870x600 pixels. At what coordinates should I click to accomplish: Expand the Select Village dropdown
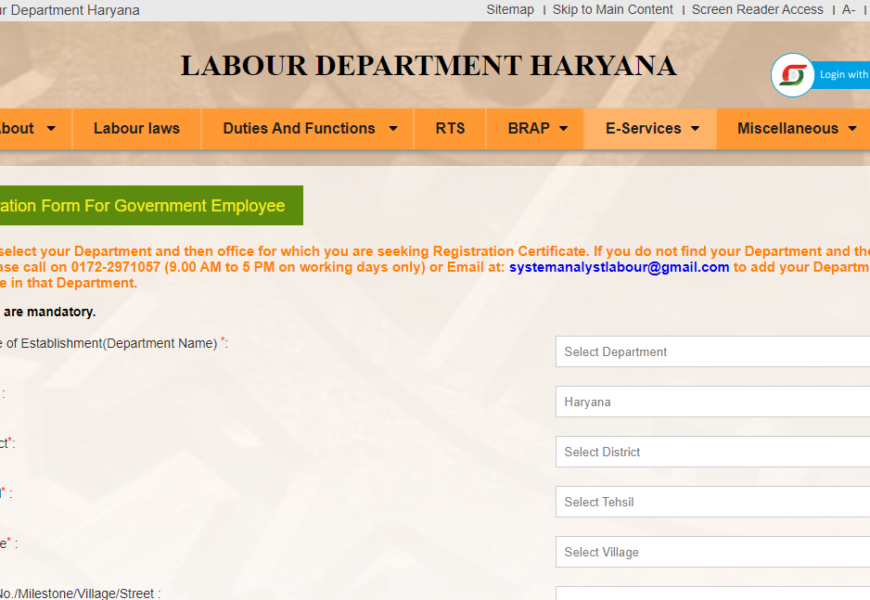(x=712, y=552)
